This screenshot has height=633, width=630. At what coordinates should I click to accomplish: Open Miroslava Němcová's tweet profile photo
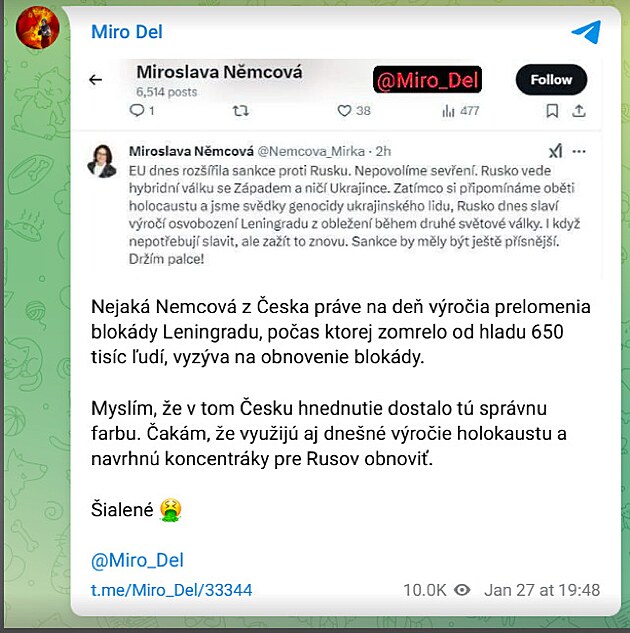click(x=102, y=161)
